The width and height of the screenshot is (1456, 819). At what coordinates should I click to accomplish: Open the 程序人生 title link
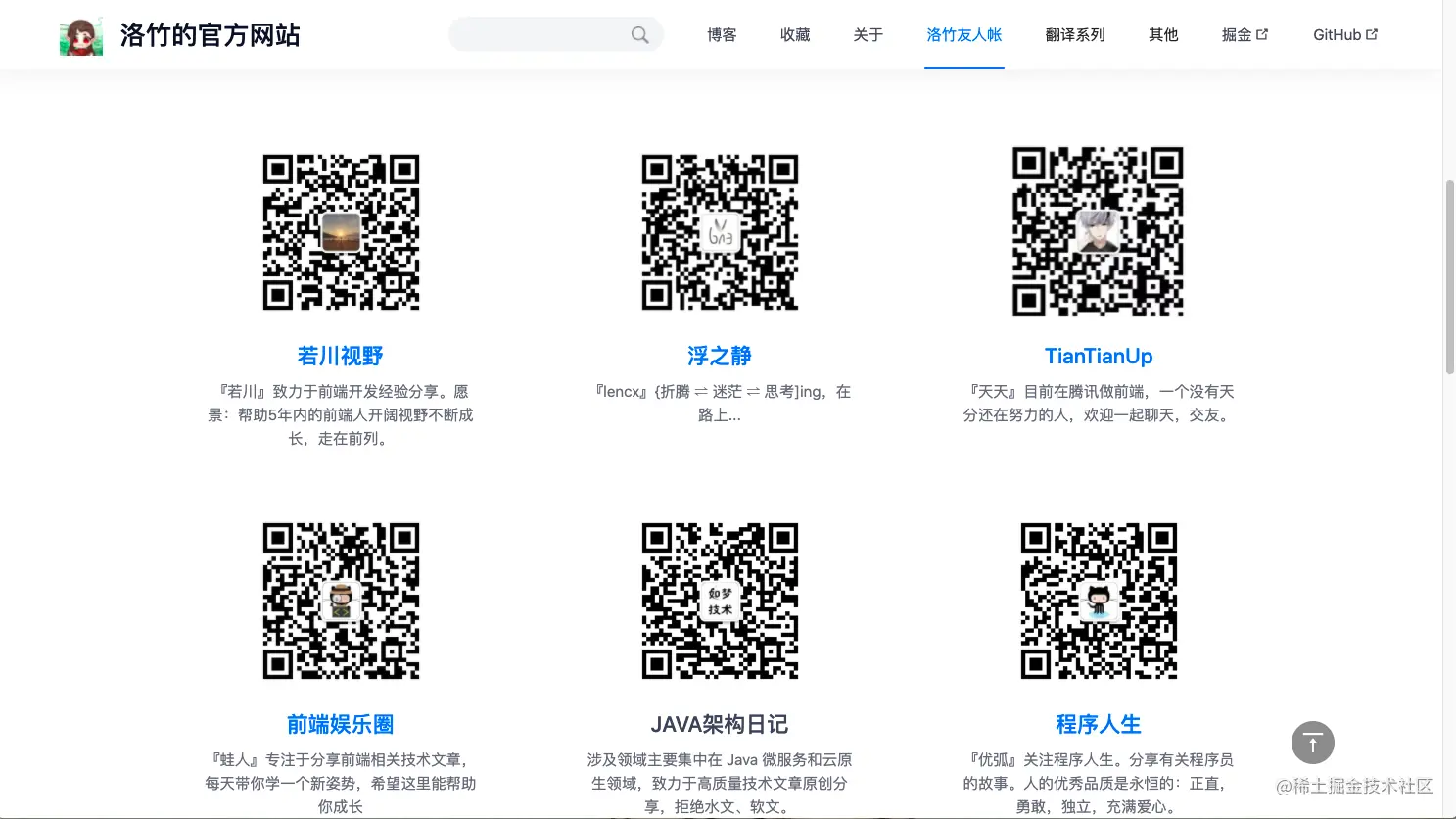coord(1099,724)
